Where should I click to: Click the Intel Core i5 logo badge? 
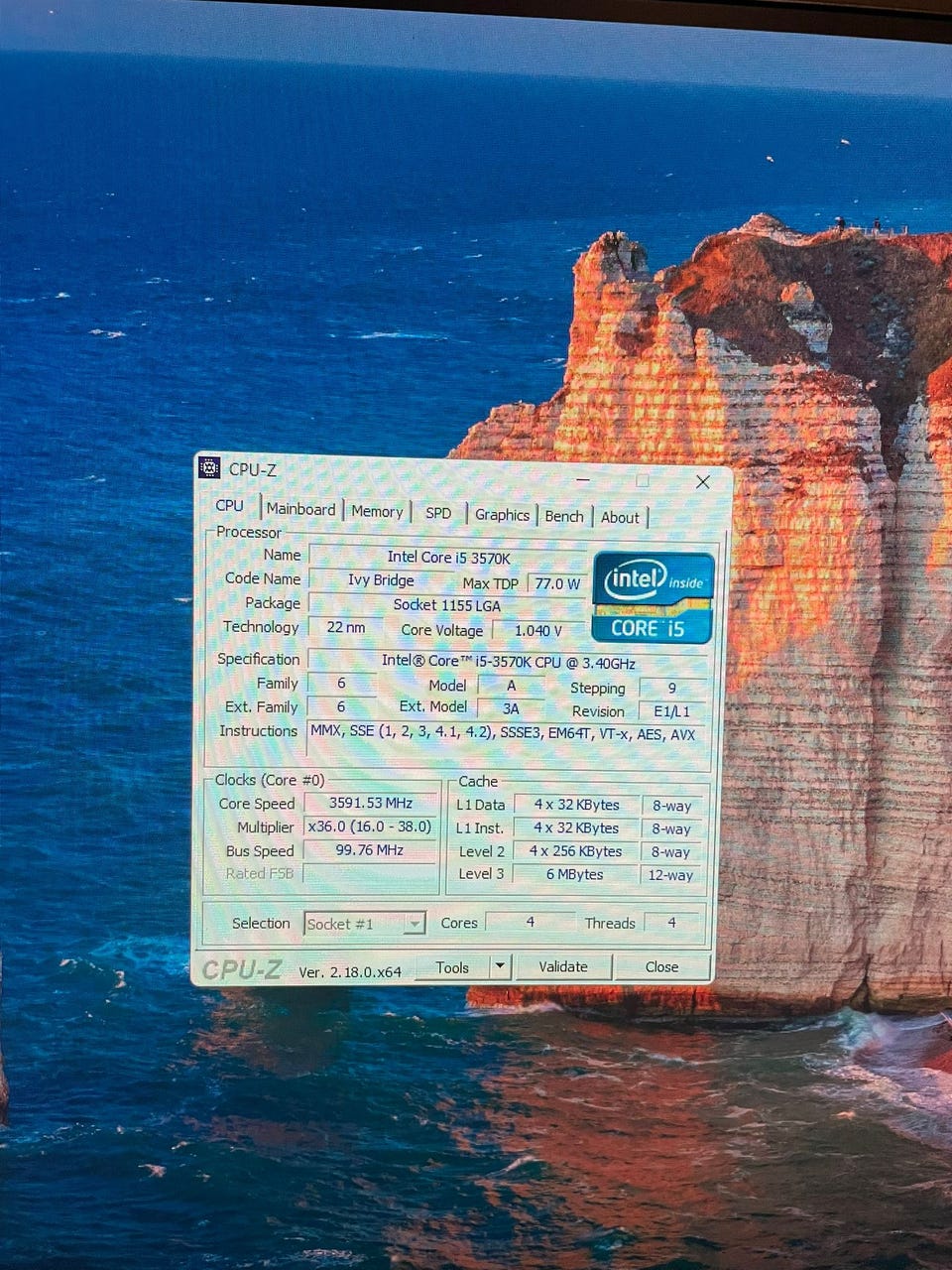[x=654, y=598]
